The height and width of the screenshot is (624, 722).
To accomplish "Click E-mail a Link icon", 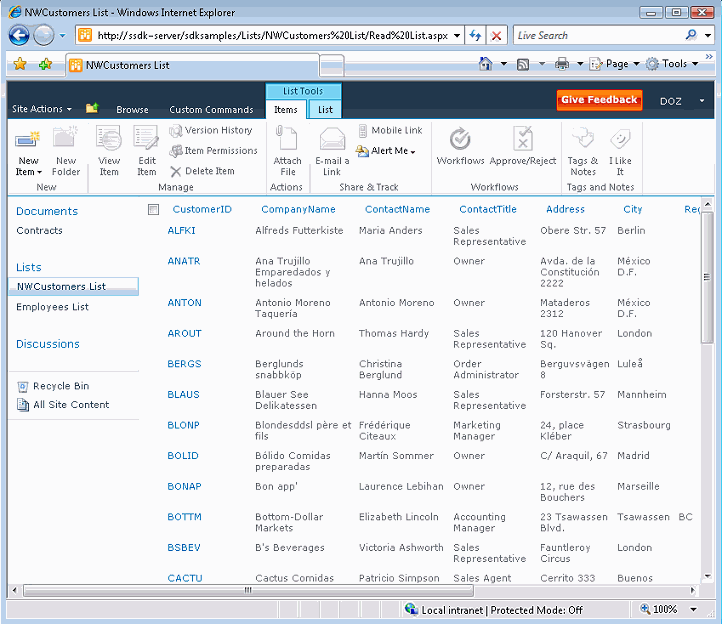I will coord(332,139).
